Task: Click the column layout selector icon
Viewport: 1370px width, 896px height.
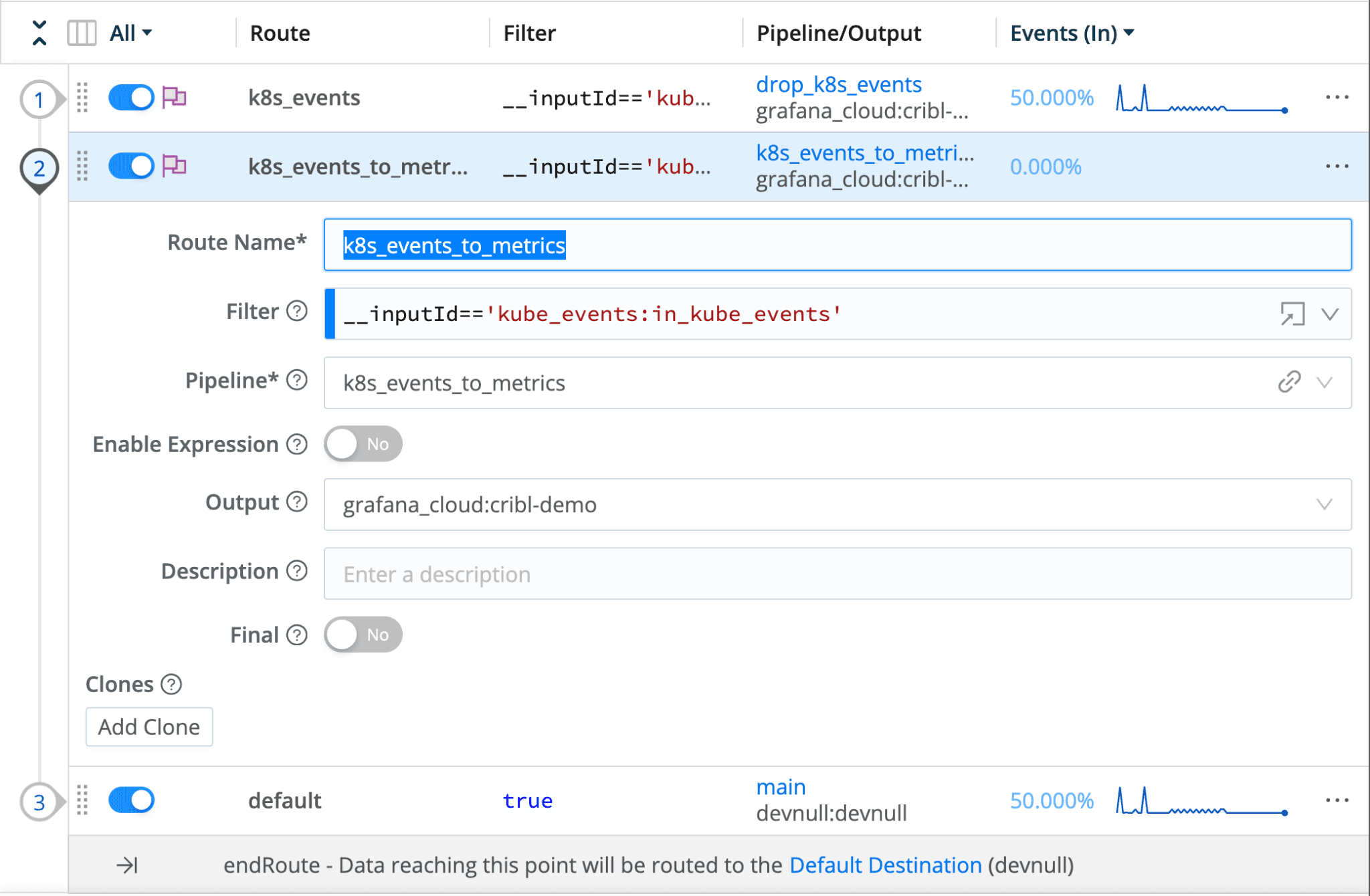Action: (x=82, y=33)
